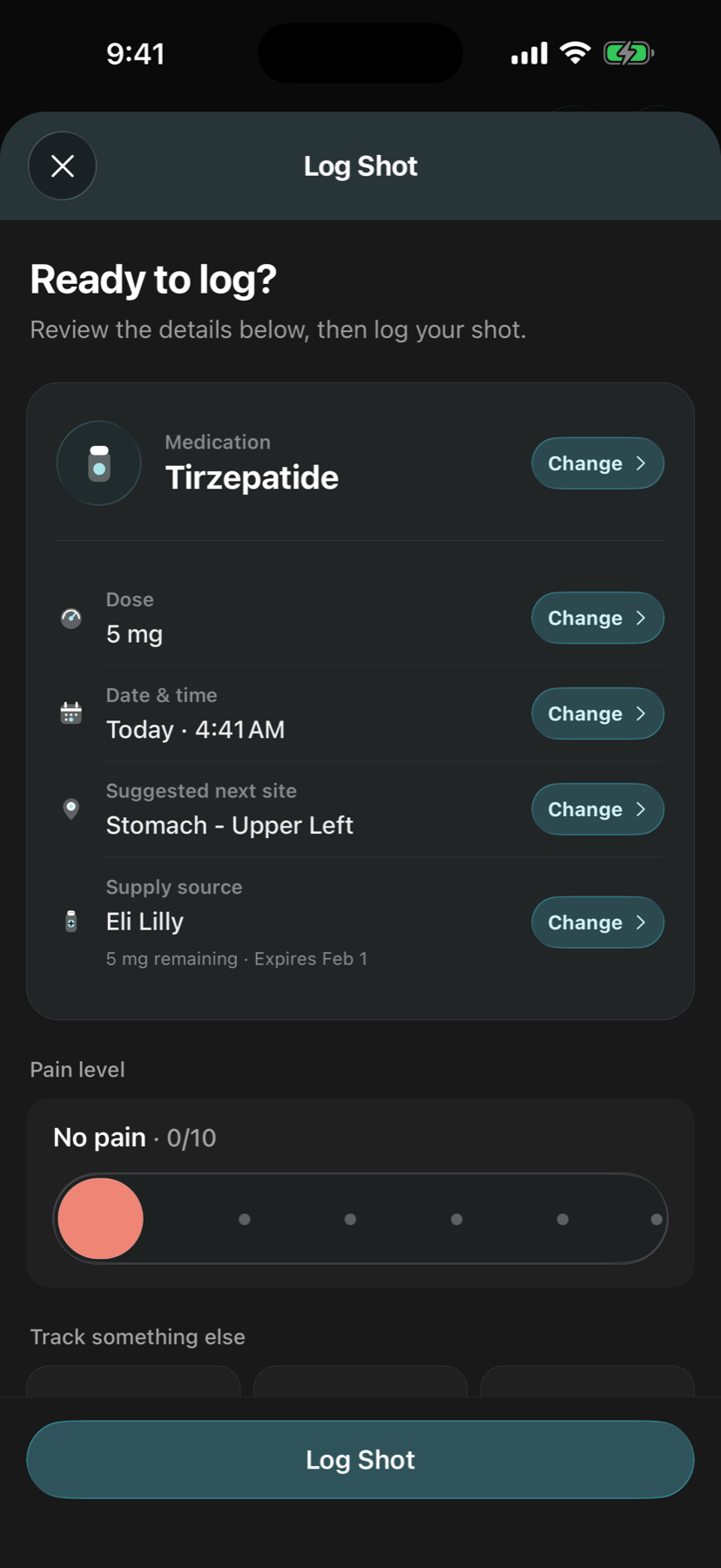
Task: Change the suggested Stomach - Upper Left site
Action: (597, 809)
